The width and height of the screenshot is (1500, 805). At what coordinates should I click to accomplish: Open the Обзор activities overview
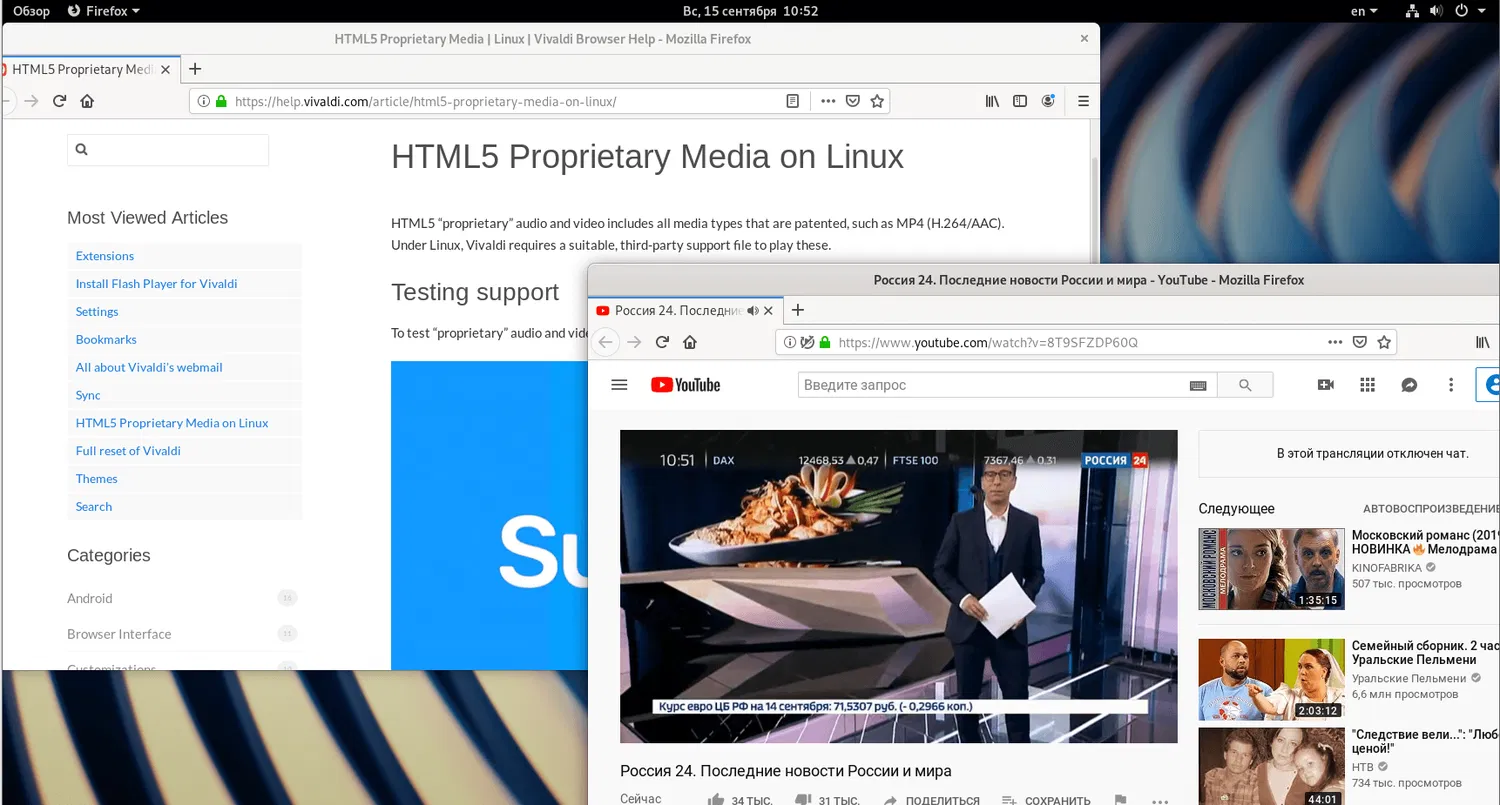(x=31, y=11)
